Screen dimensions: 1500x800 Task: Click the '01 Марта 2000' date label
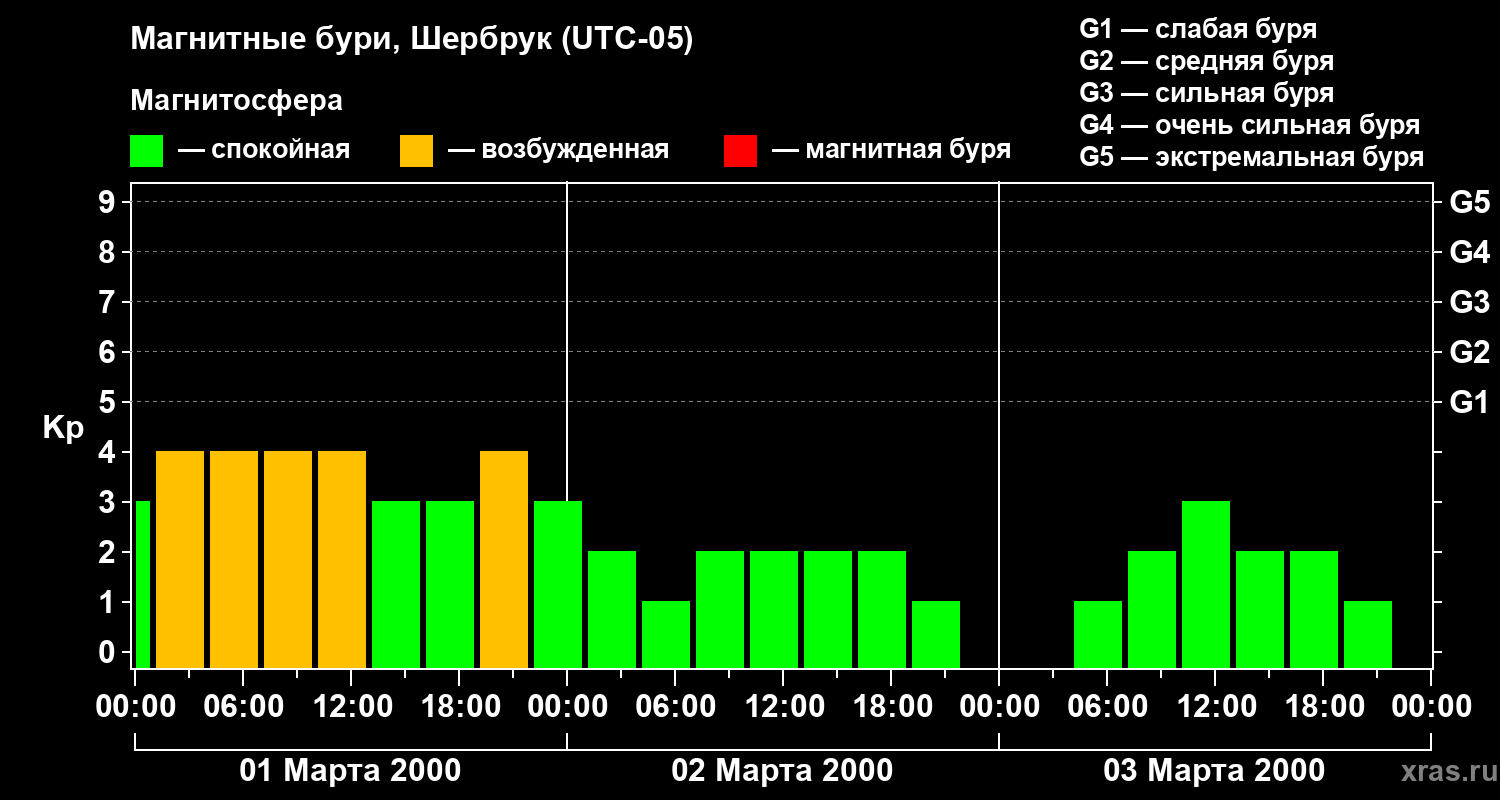(x=350, y=771)
